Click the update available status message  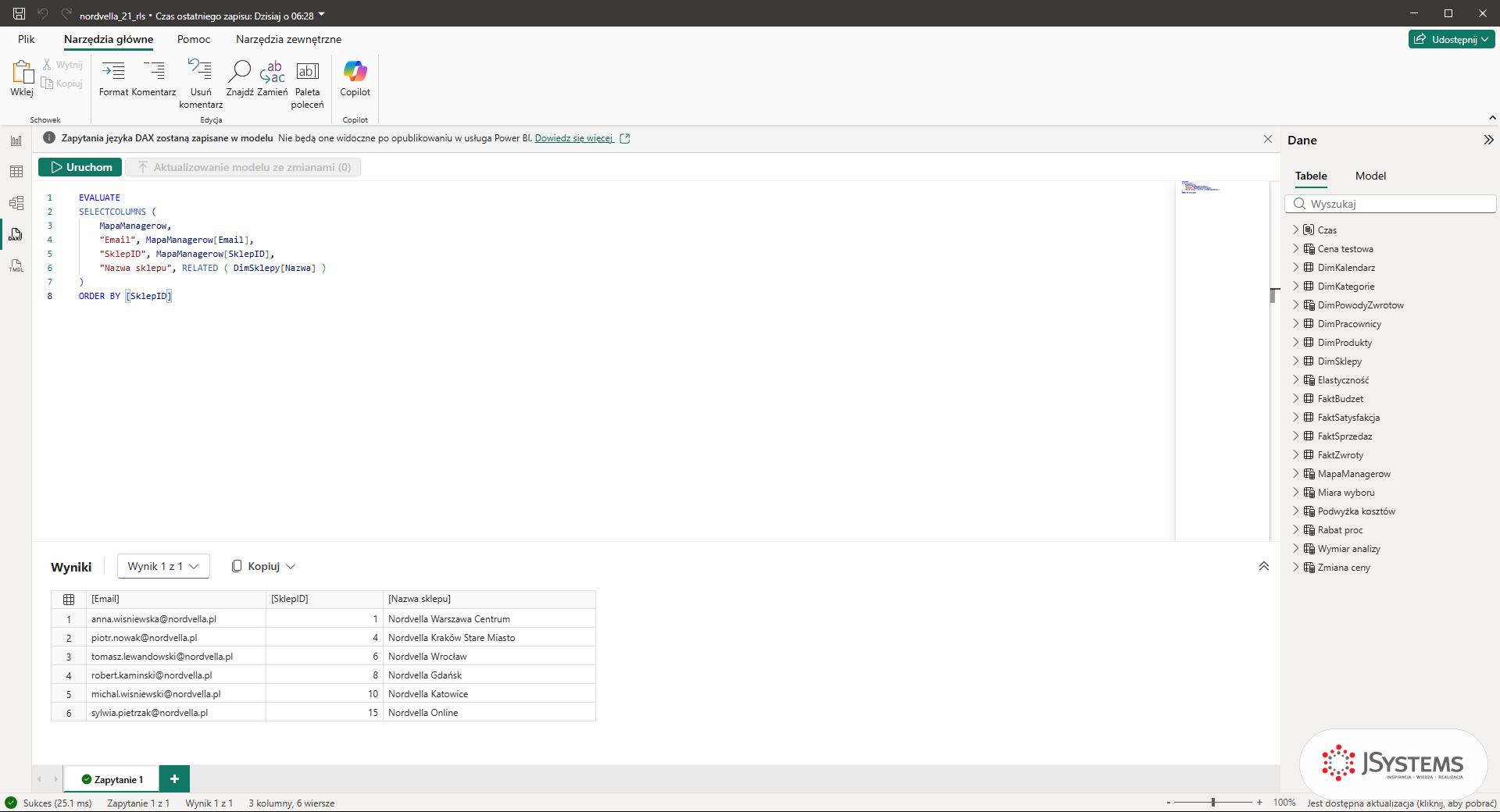click(1402, 803)
